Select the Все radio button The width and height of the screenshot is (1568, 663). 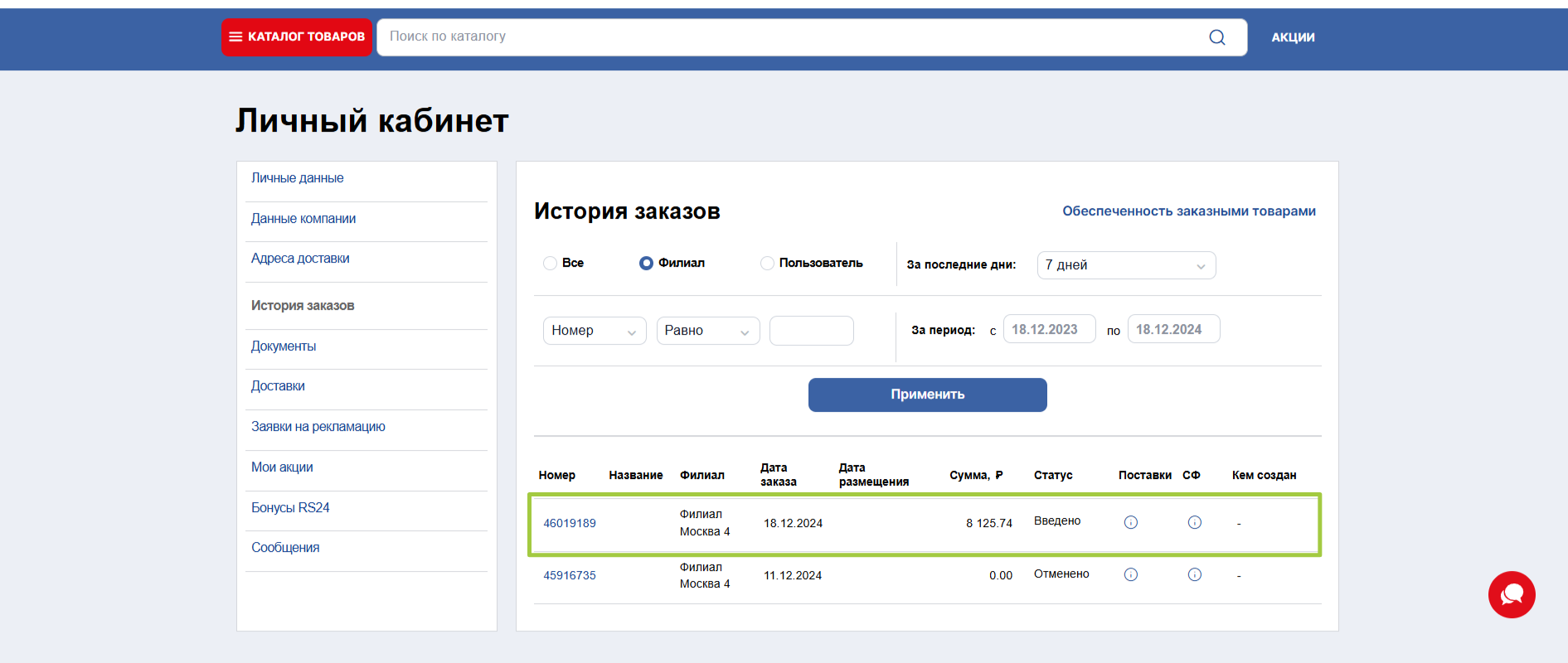(x=550, y=263)
